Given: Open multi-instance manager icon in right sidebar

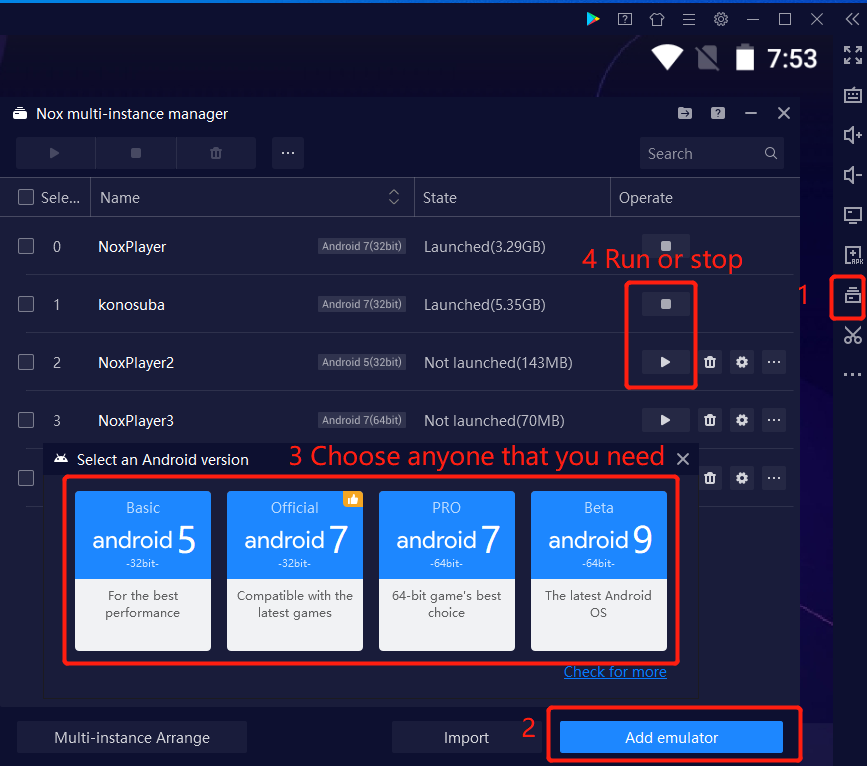Looking at the screenshot, I should pyautogui.click(x=852, y=294).
